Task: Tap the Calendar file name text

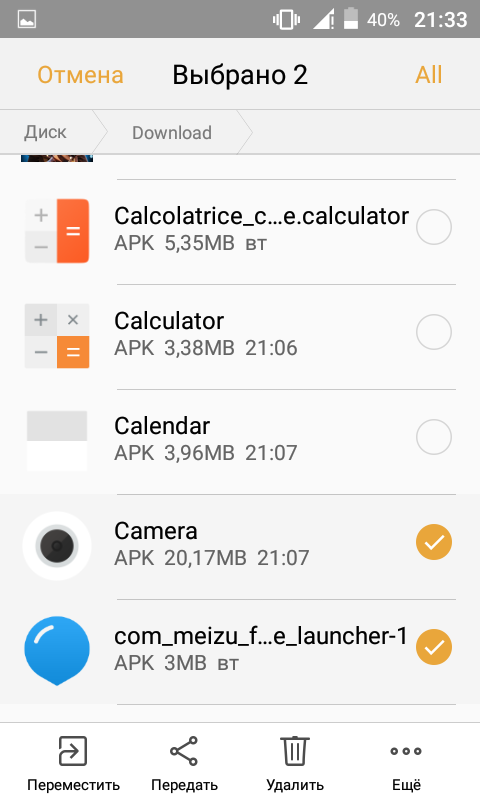Action: click(162, 426)
